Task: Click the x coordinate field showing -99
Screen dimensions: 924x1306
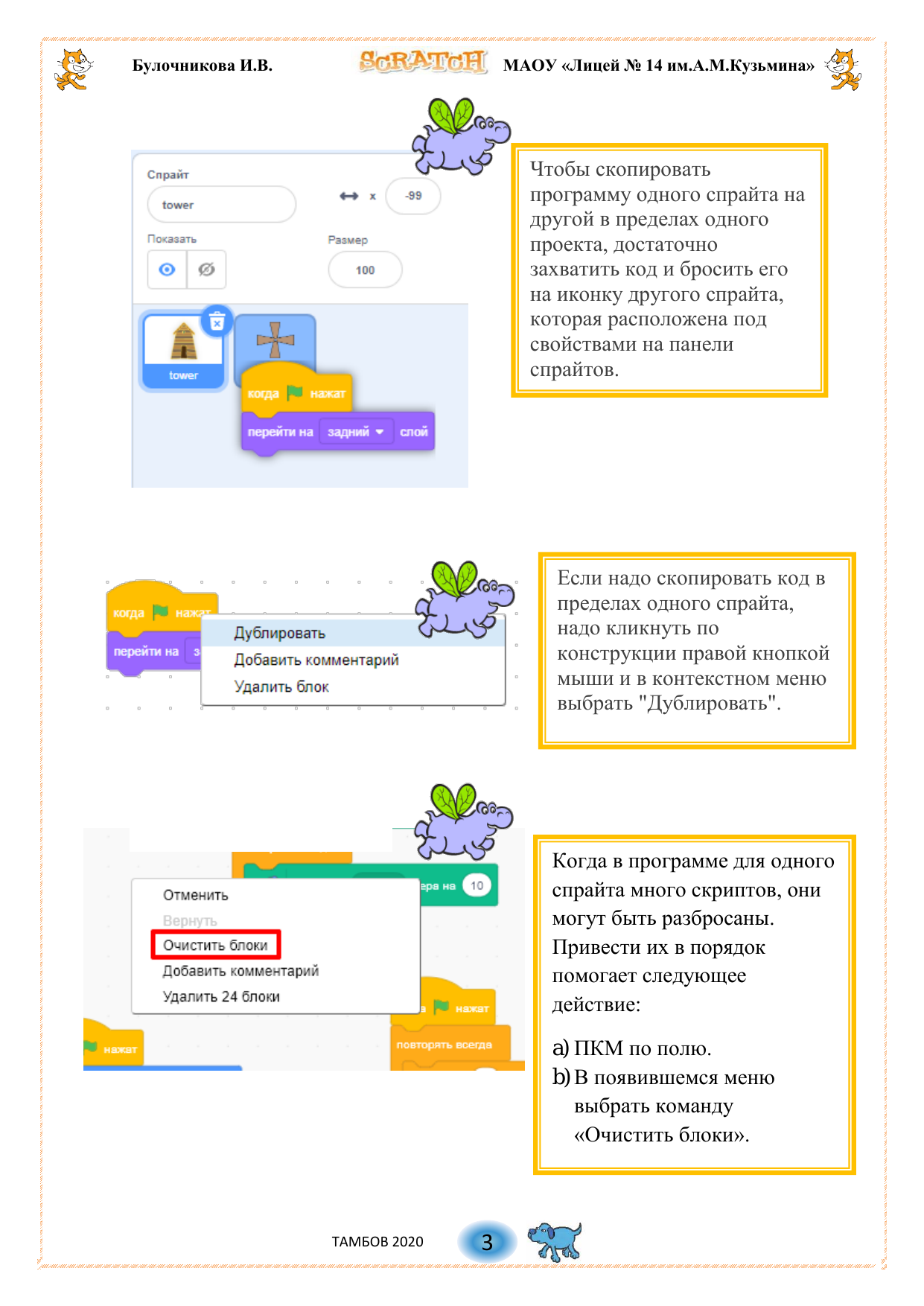Action: tap(413, 196)
